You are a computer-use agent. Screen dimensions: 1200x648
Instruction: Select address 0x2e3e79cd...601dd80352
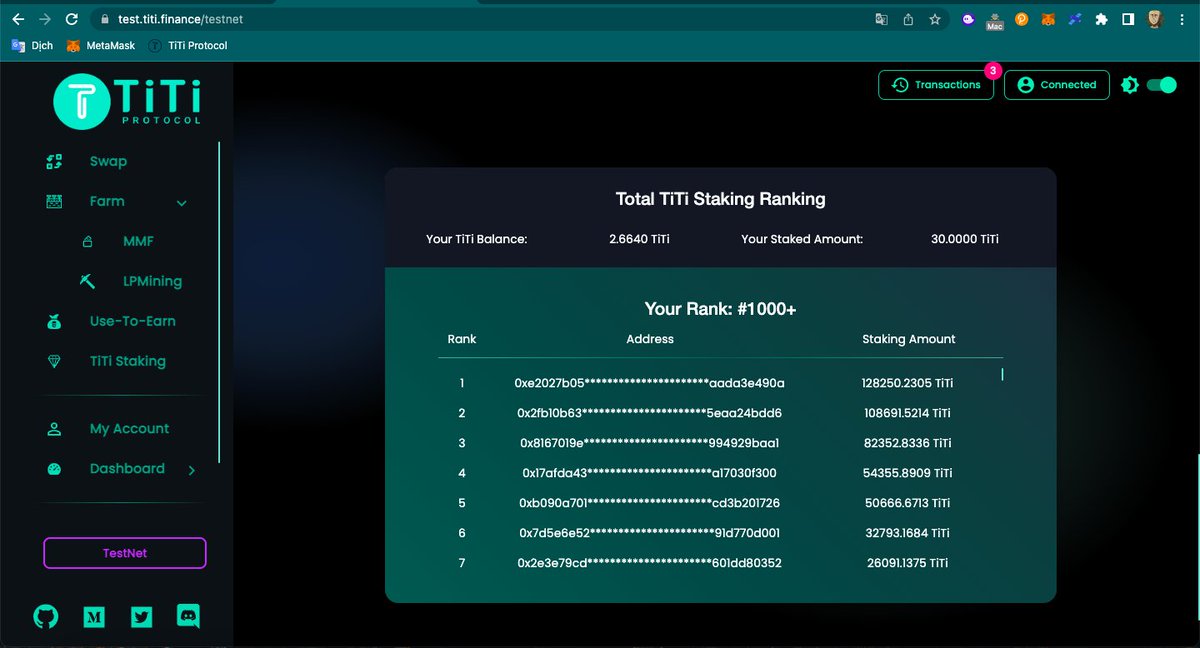tap(650, 563)
